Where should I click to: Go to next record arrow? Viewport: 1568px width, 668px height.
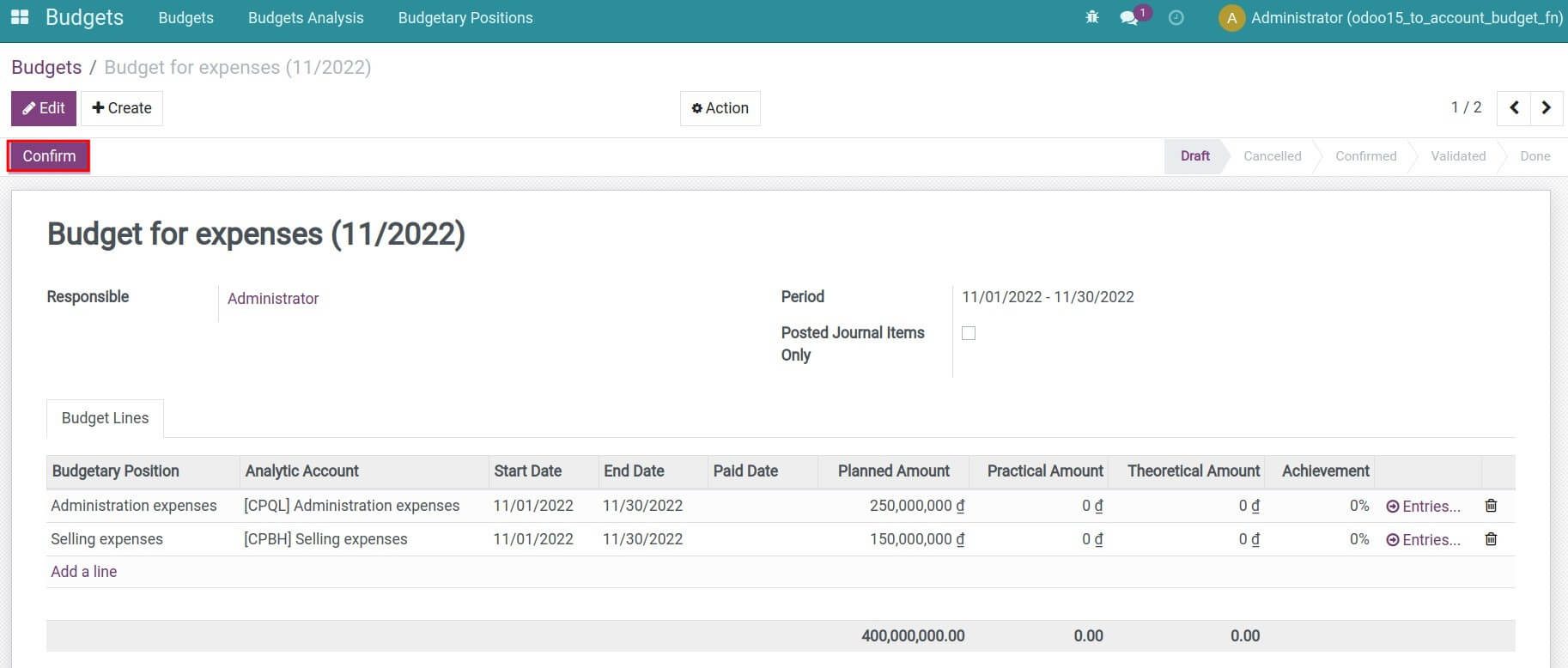tap(1547, 108)
